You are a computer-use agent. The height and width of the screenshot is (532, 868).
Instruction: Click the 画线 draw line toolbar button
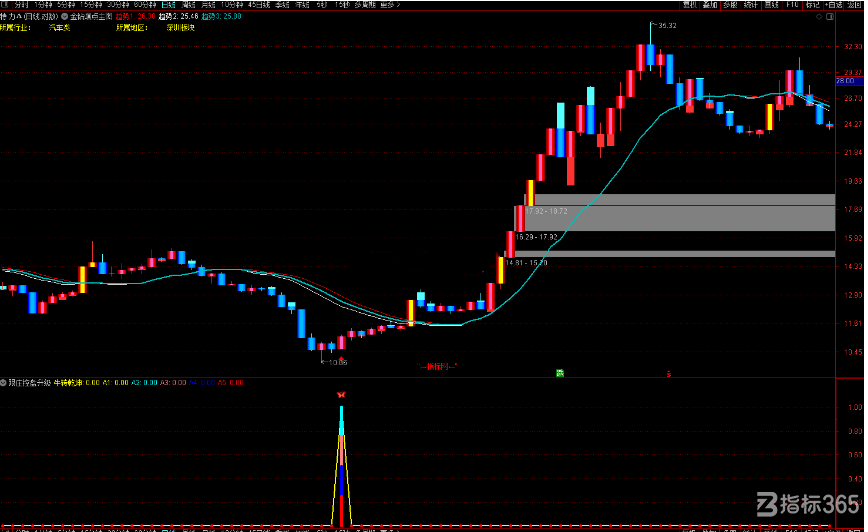pyautogui.click(x=772, y=4)
